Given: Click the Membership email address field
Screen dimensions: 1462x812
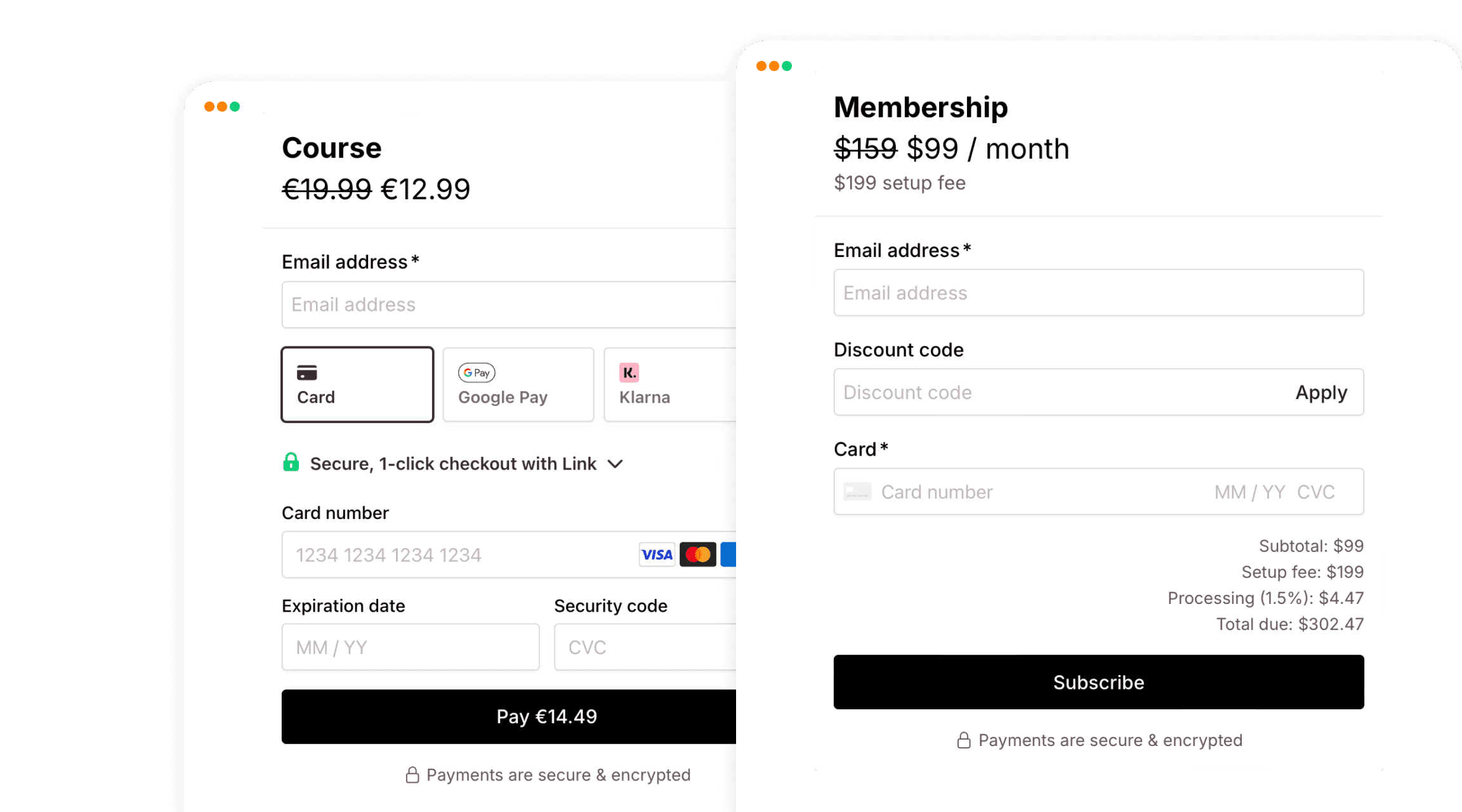Looking at the screenshot, I should (x=1098, y=293).
